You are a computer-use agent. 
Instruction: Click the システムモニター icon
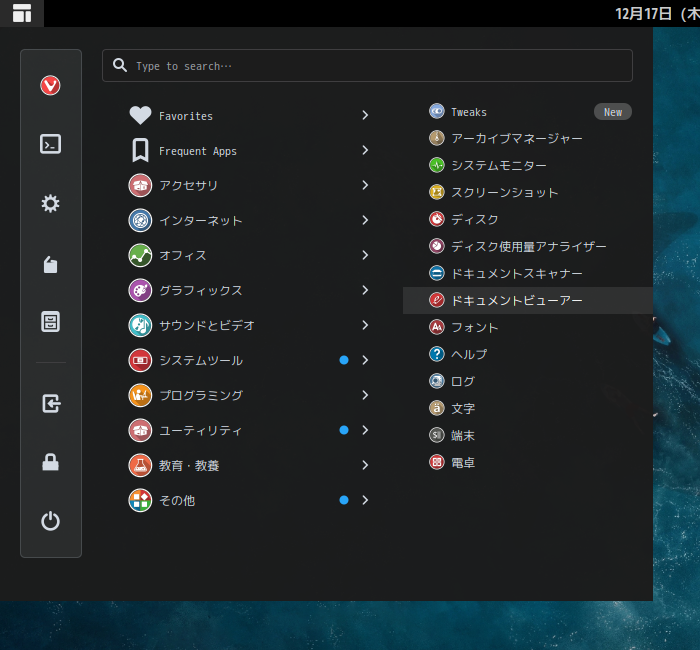(x=437, y=165)
